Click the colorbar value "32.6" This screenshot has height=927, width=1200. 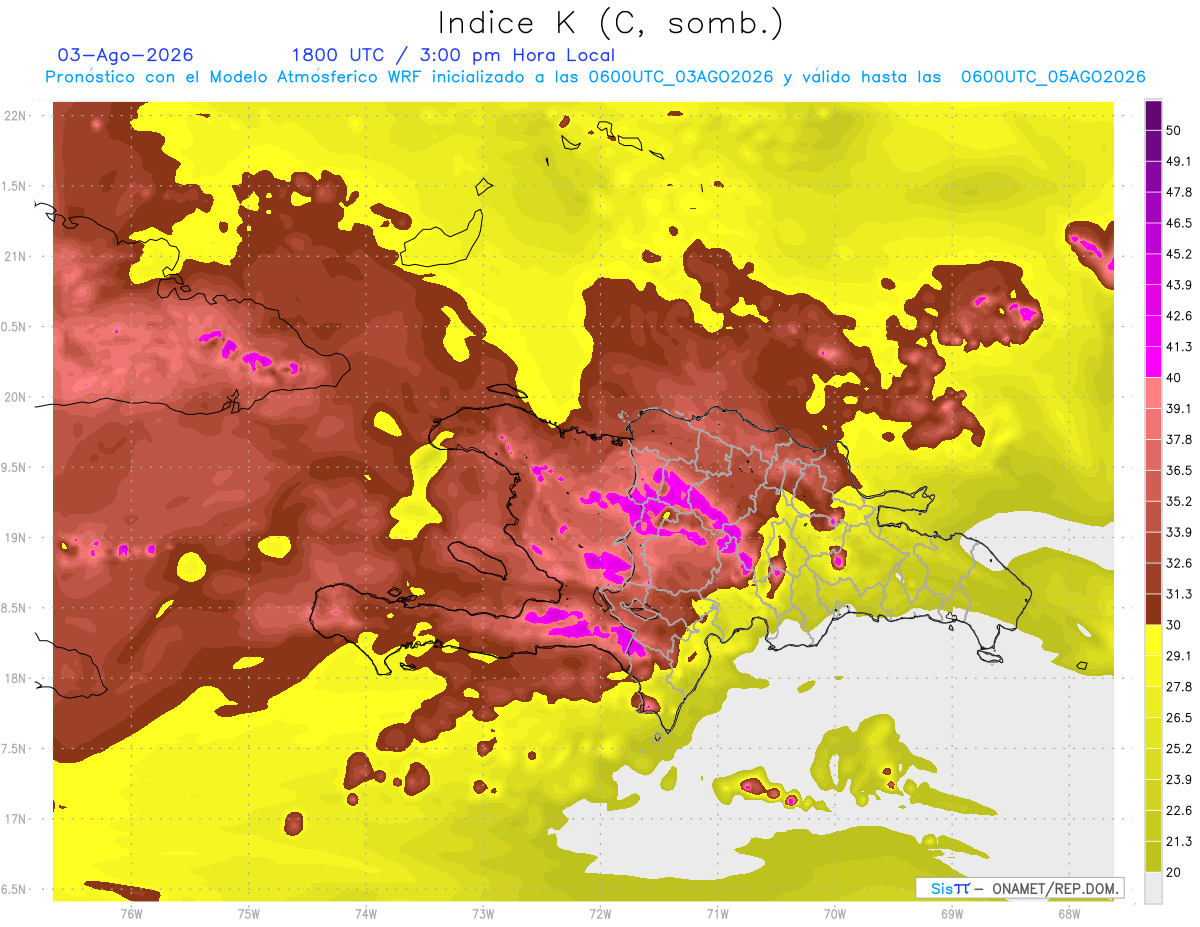[x=1180, y=563]
